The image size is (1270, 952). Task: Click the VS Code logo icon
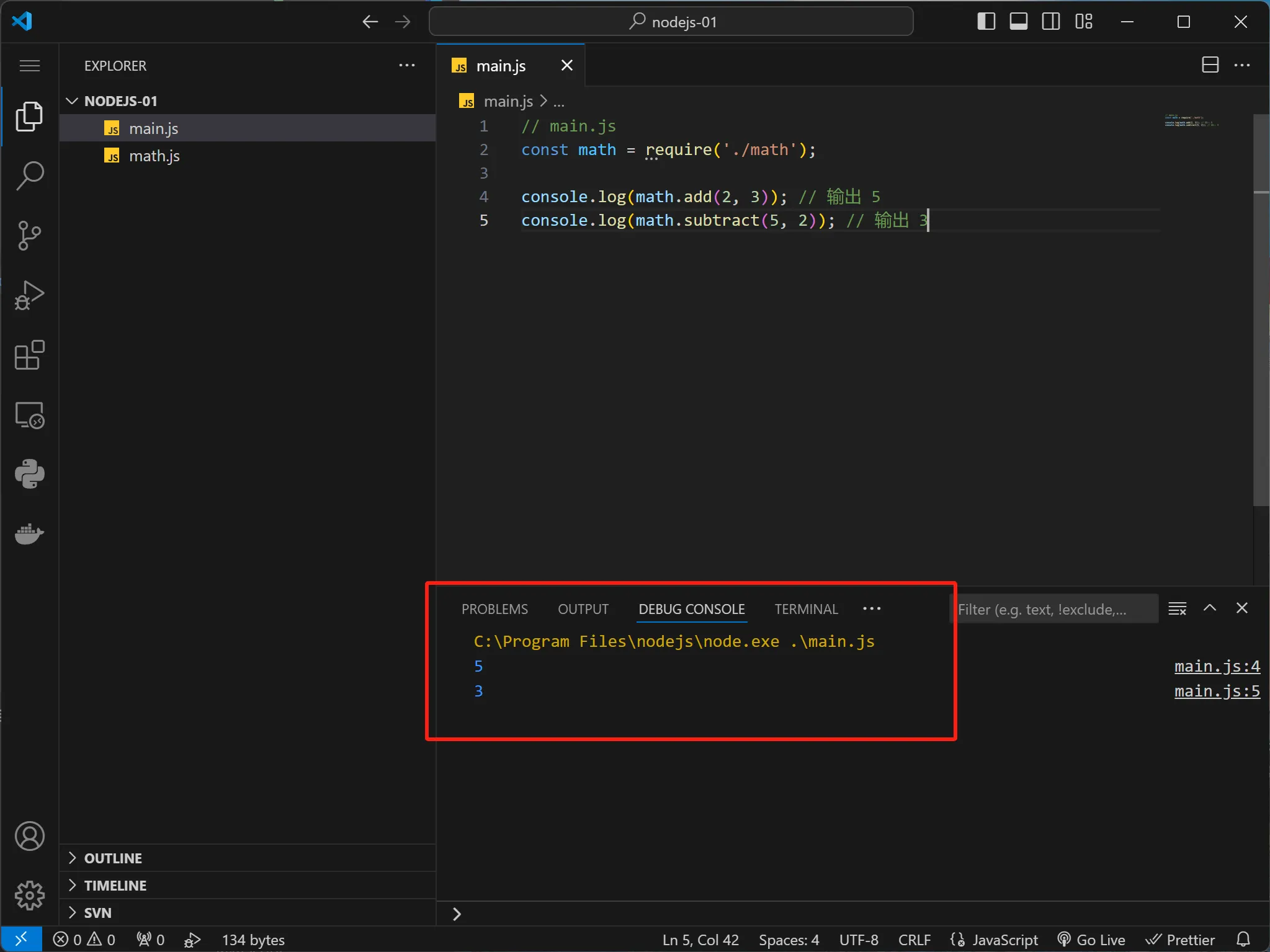(22, 22)
